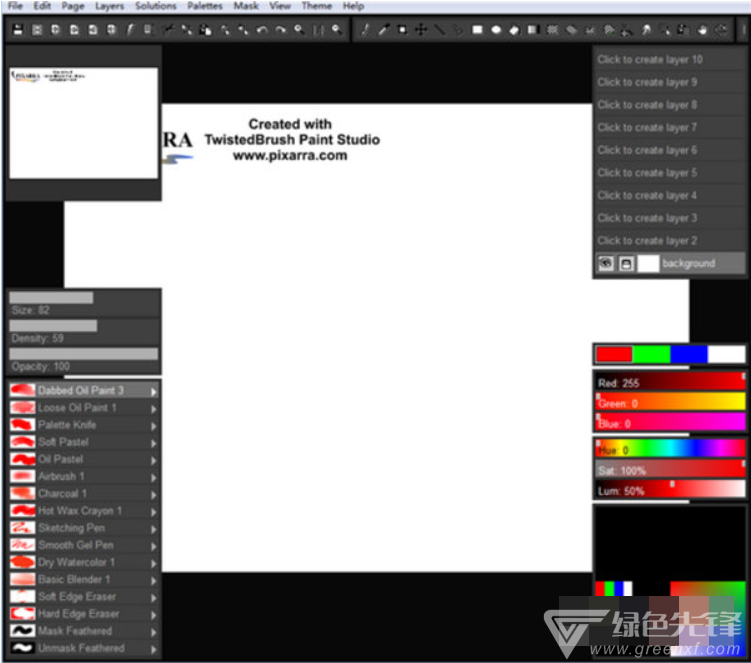Open the Solutions menu
This screenshot has height=663, width=751.
coord(156,6)
